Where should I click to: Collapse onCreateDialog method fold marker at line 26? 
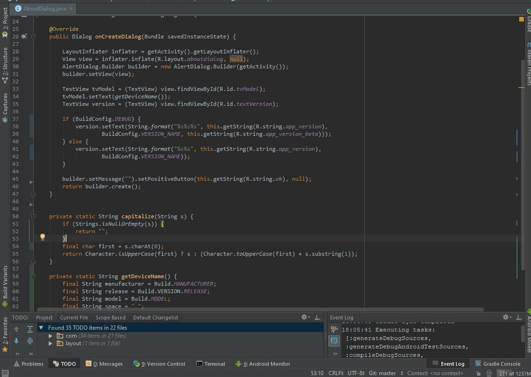(33, 36)
